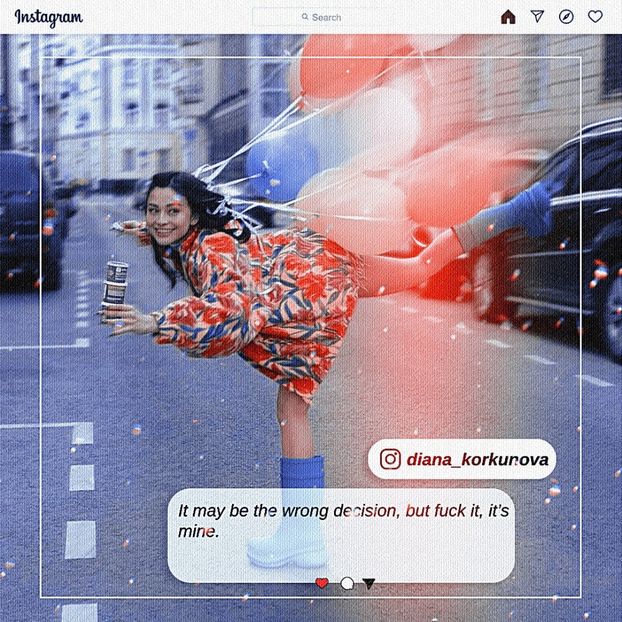622x622 pixels.
Task: Click Instagram camera glyph beside the username
Action: click(x=391, y=459)
